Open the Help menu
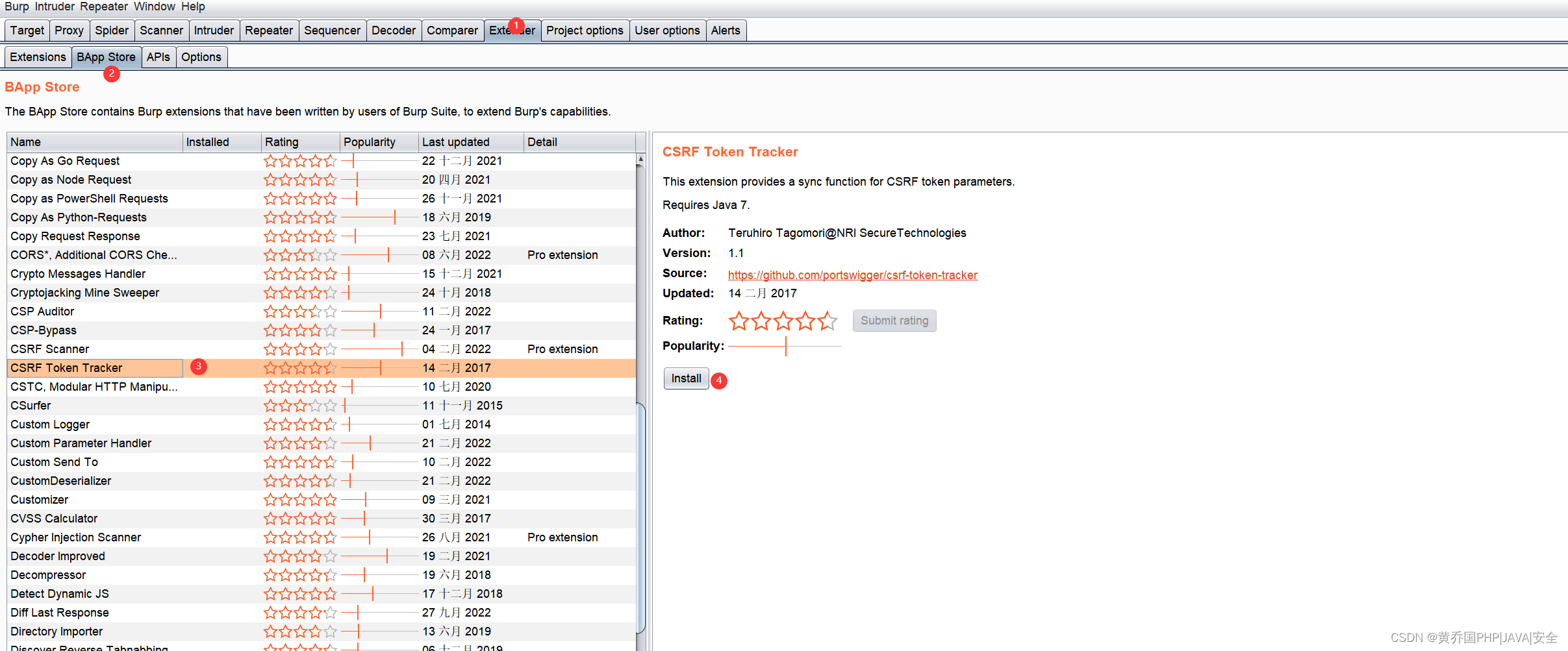Screen dimensions: 1568x651 click(x=193, y=6)
